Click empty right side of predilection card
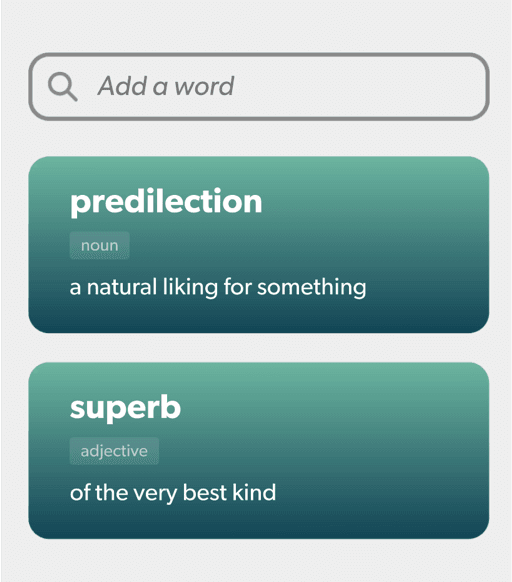512x582 pixels. click(x=427, y=245)
